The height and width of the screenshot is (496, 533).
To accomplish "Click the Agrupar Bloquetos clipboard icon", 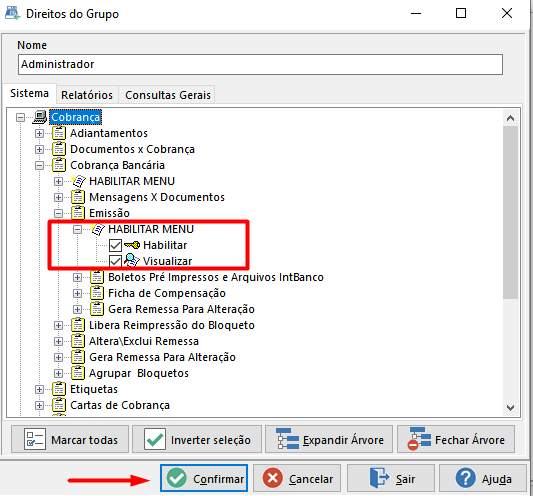I will (x=78, y=373).
